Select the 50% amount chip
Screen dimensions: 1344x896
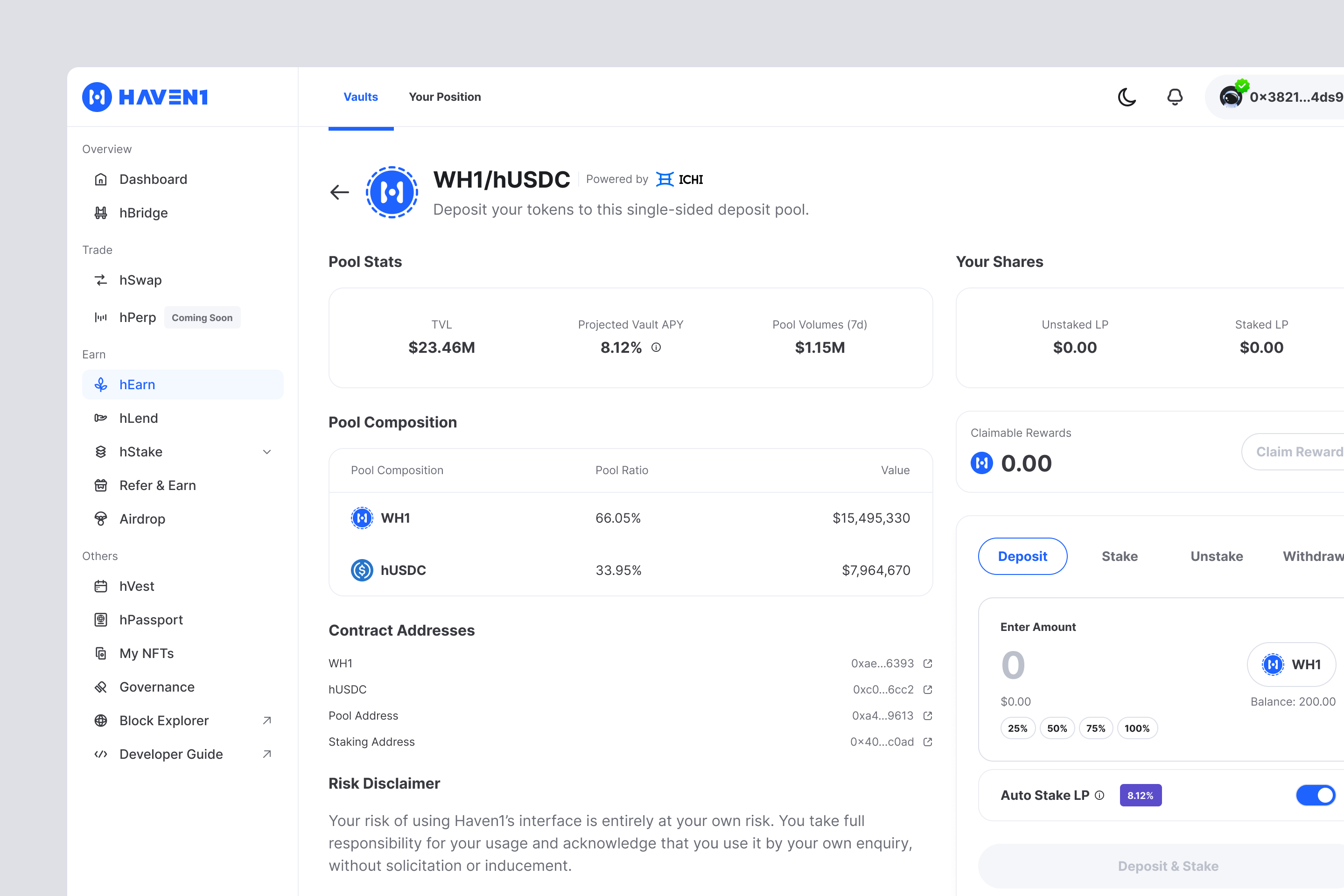click(x=1057, y=728)
